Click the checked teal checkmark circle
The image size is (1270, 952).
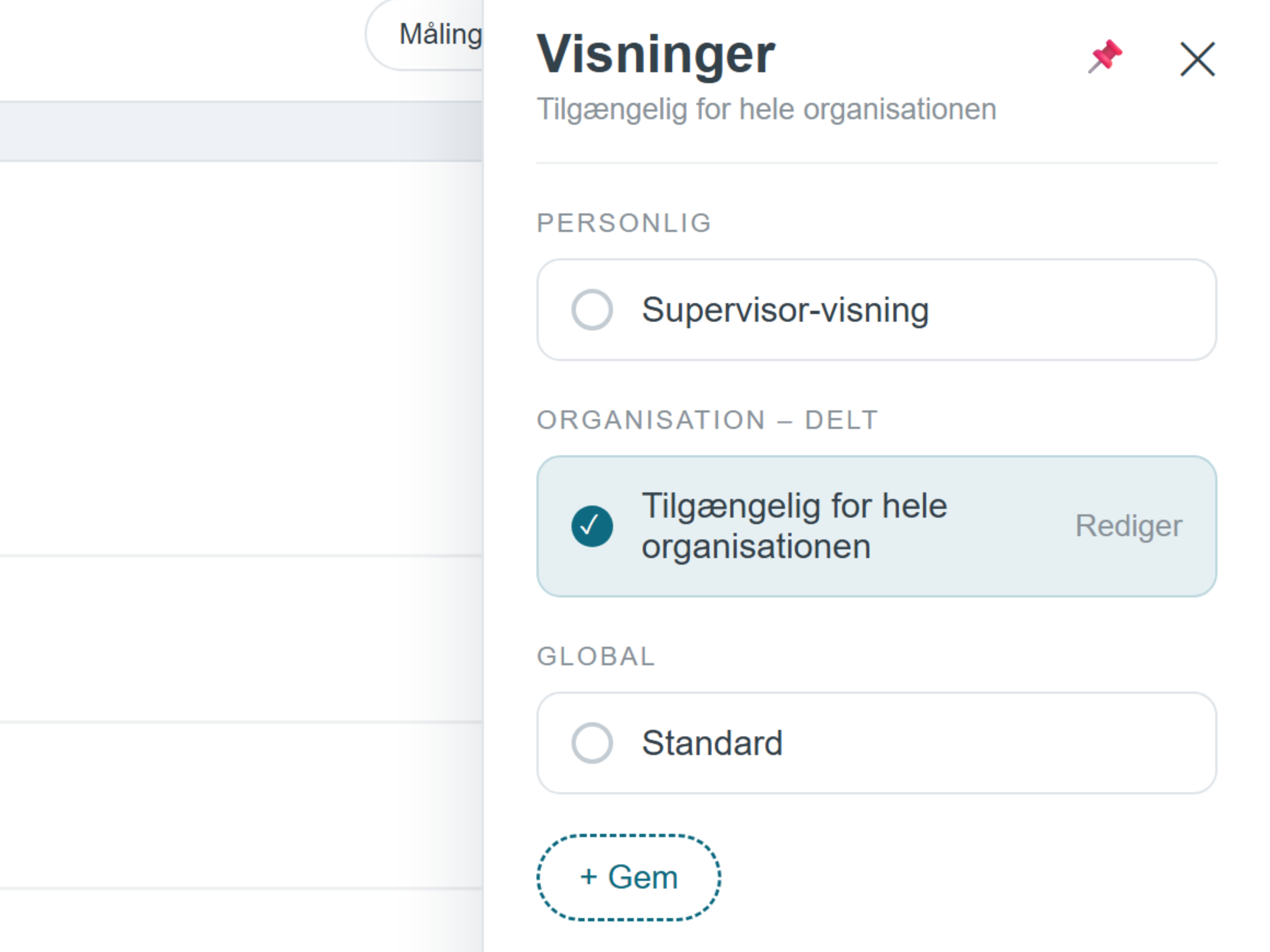[x=592, y=526]
